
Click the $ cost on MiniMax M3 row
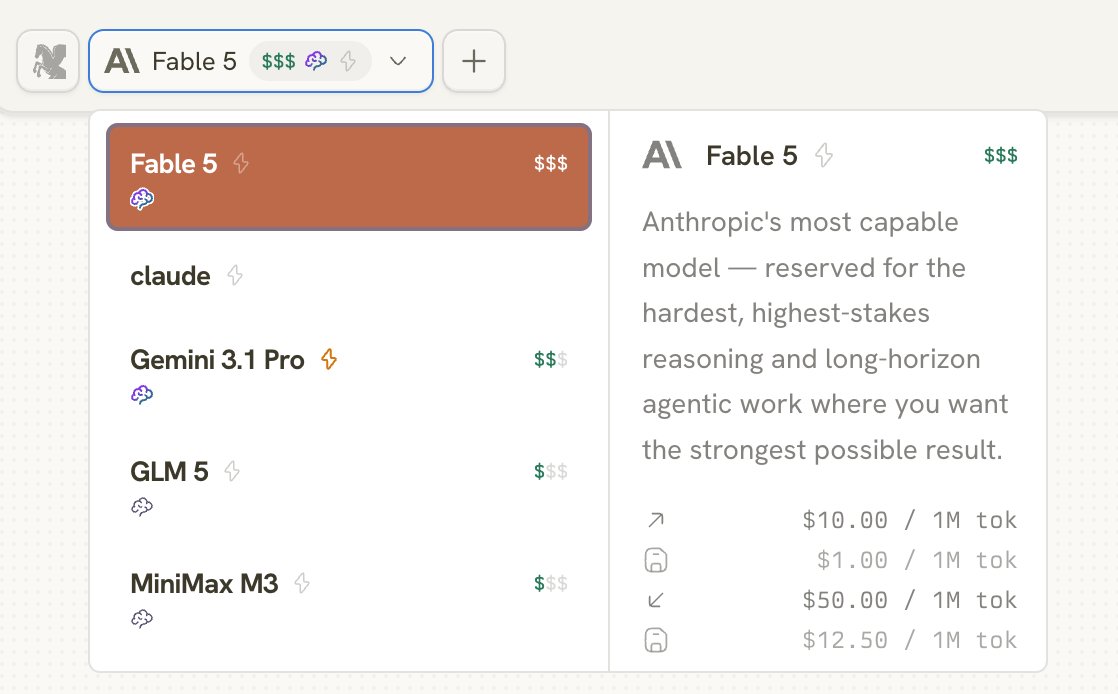click(550, 583)
